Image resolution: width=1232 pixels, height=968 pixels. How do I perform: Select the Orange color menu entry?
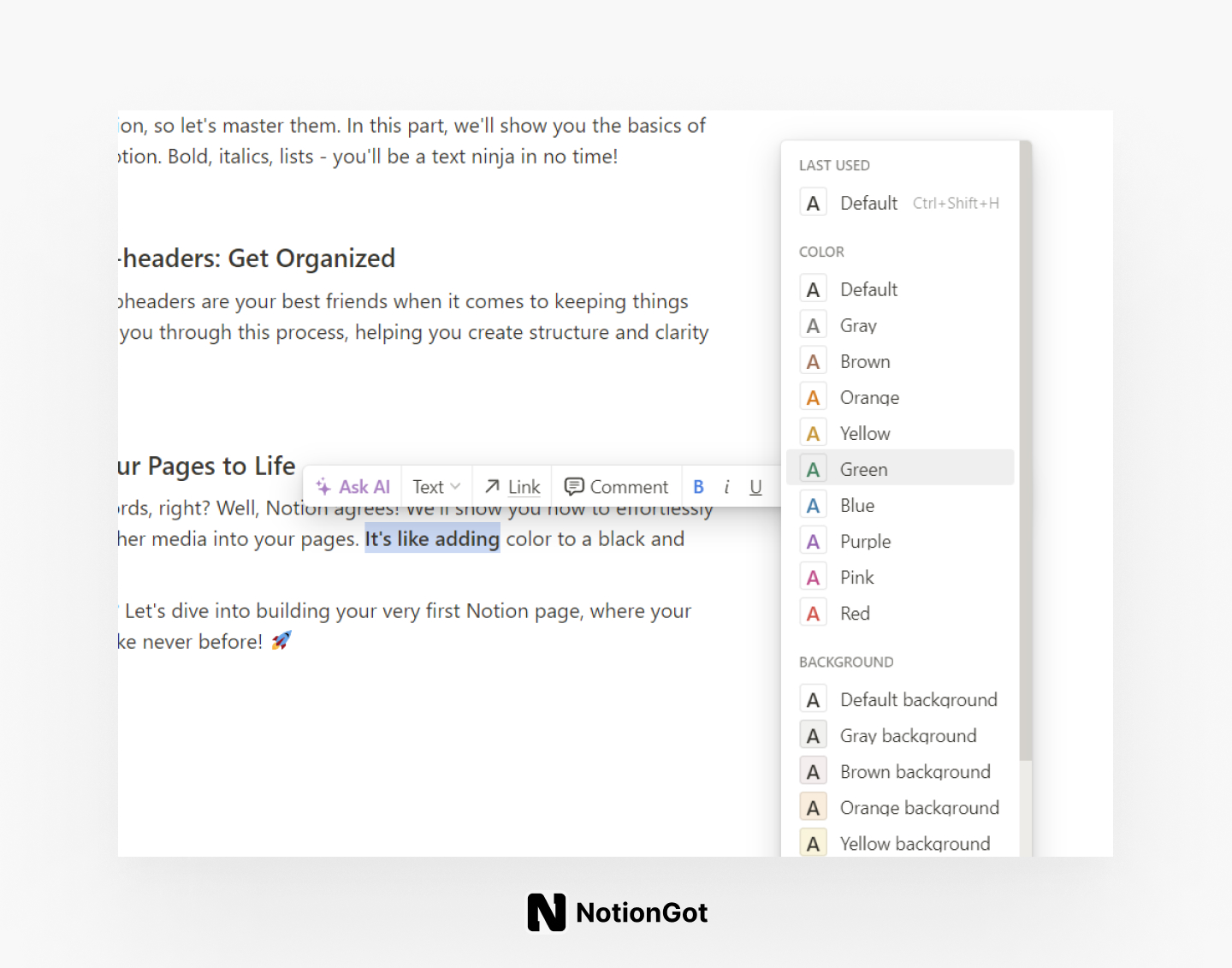coord(869,396)
